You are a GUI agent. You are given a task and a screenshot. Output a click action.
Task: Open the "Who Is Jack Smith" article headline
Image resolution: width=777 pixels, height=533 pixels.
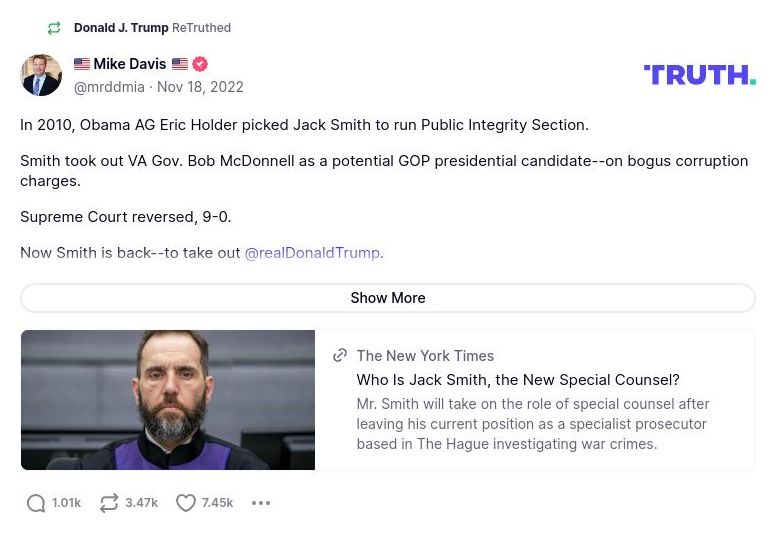[x=518, y=380]
